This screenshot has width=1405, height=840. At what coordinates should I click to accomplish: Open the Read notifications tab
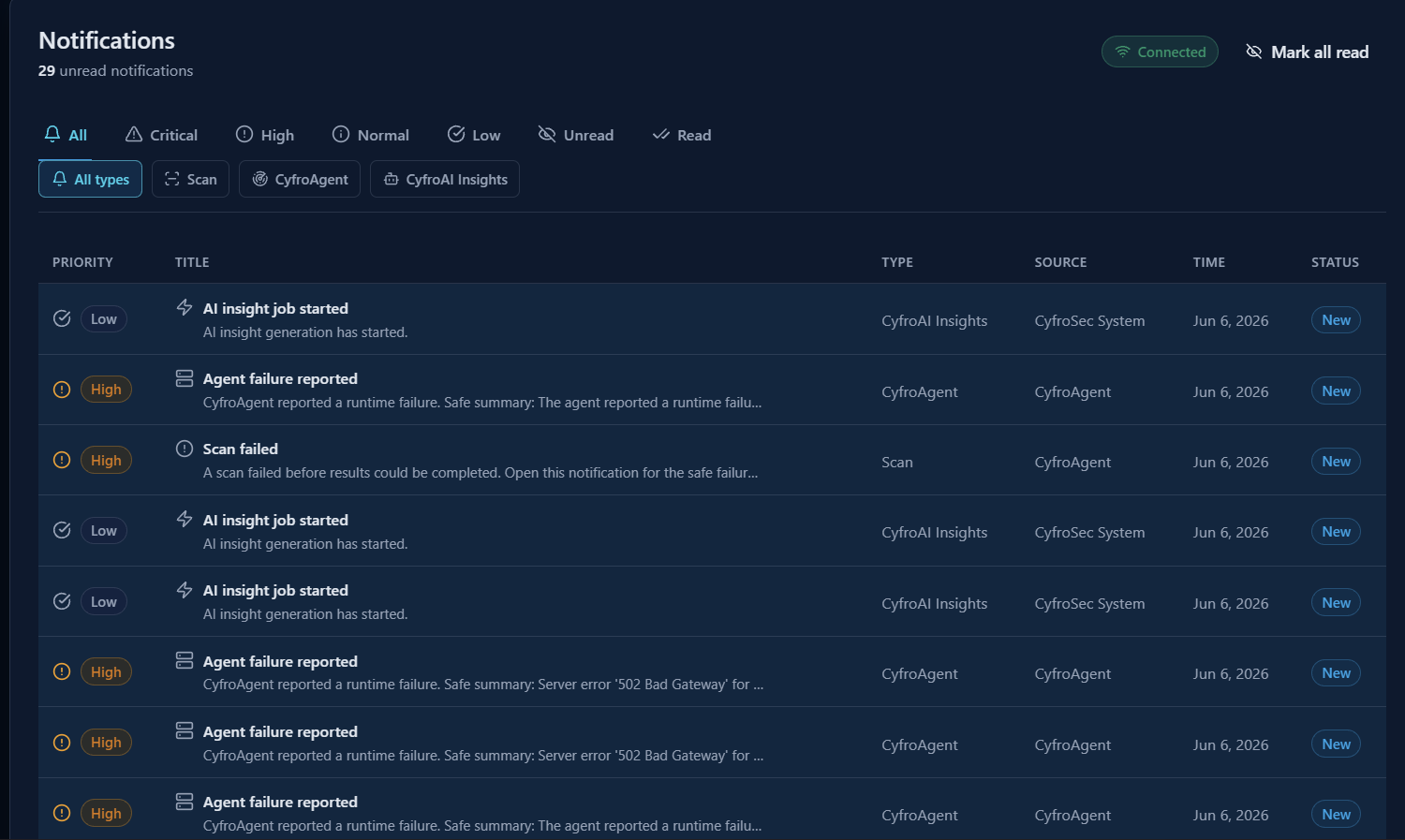point(682,135)
